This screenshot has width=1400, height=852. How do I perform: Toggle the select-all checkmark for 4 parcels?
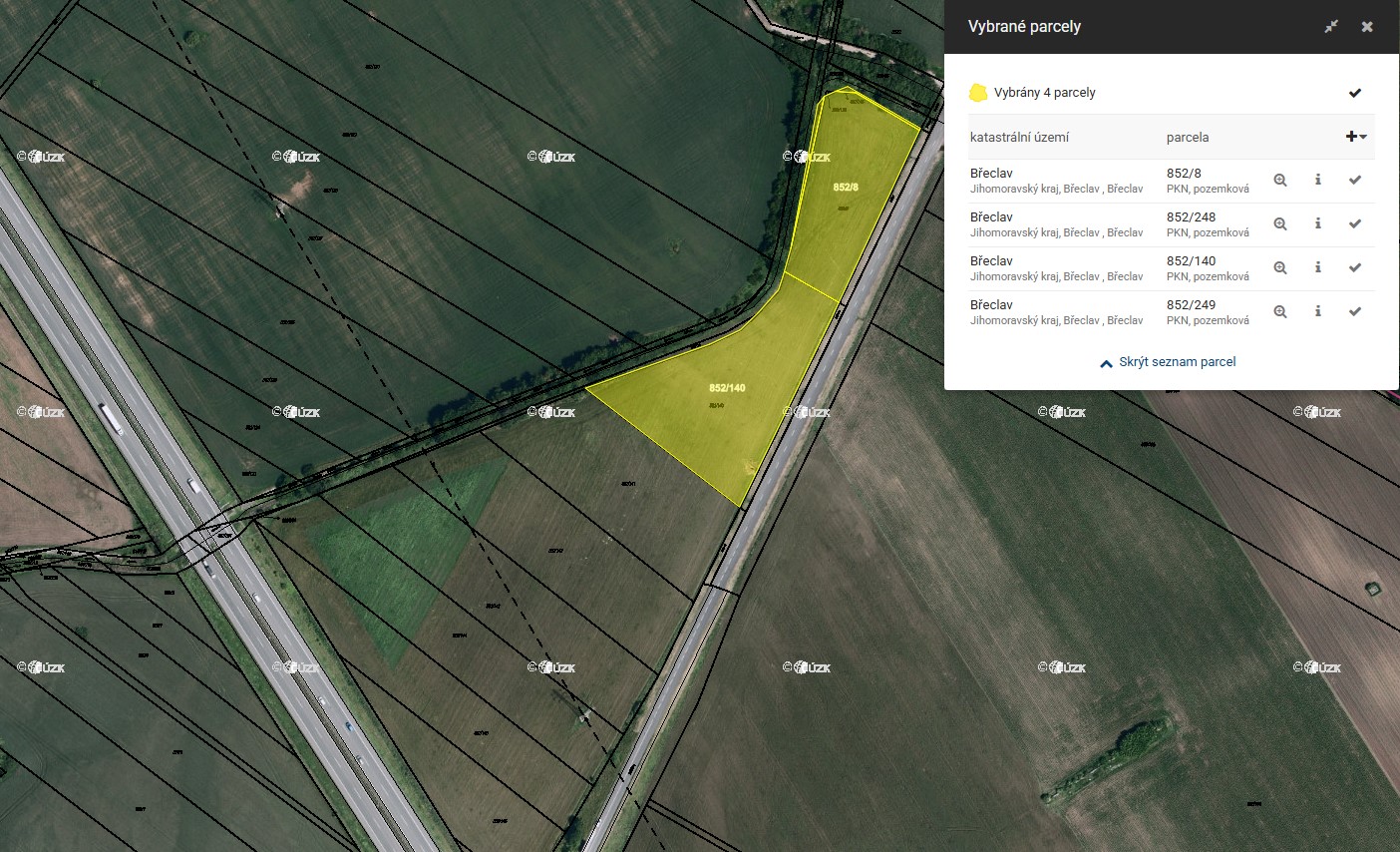click(1354, 93)
